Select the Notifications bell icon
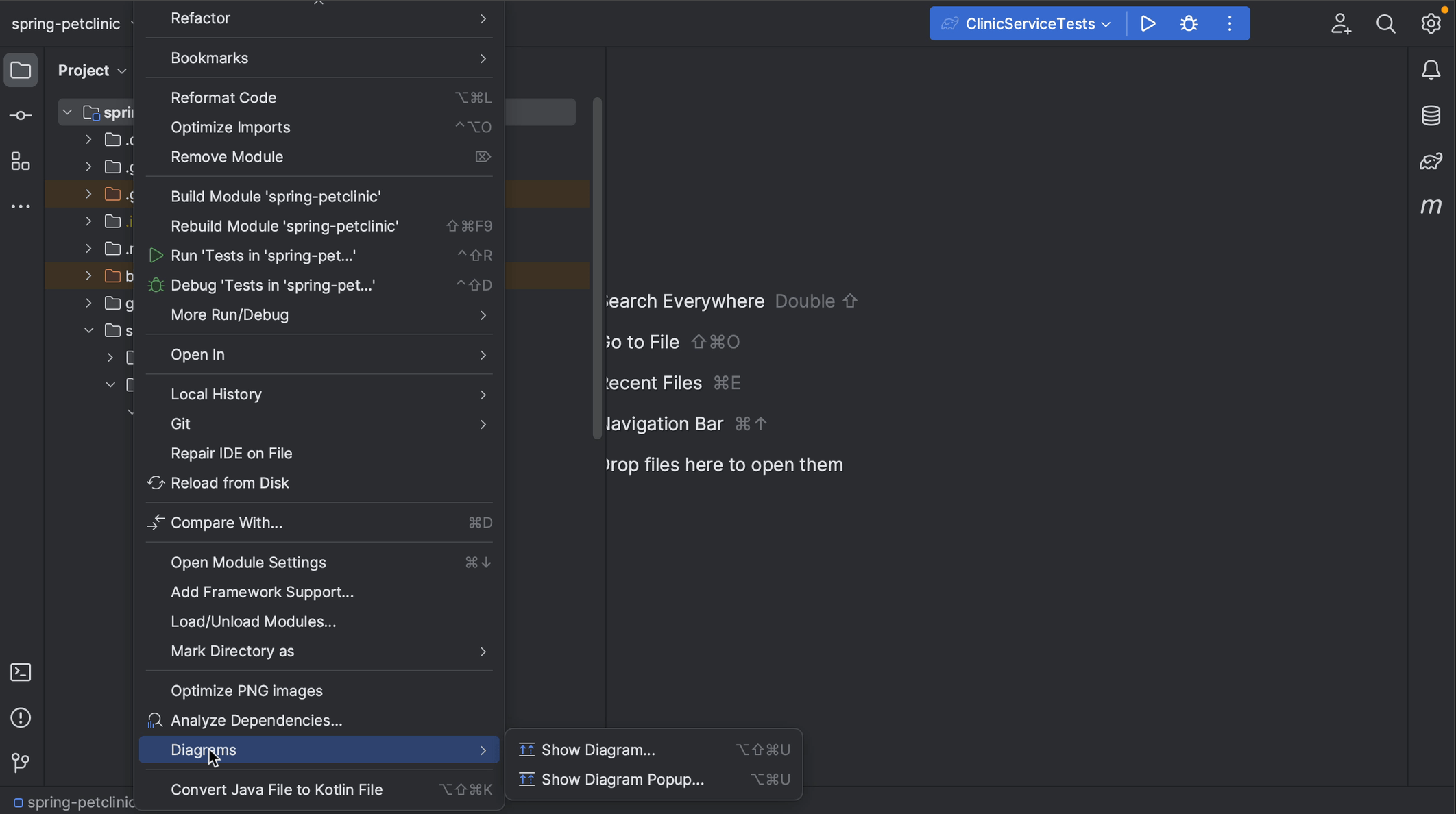The image size is (1456, 814). tap(1432, 70)
